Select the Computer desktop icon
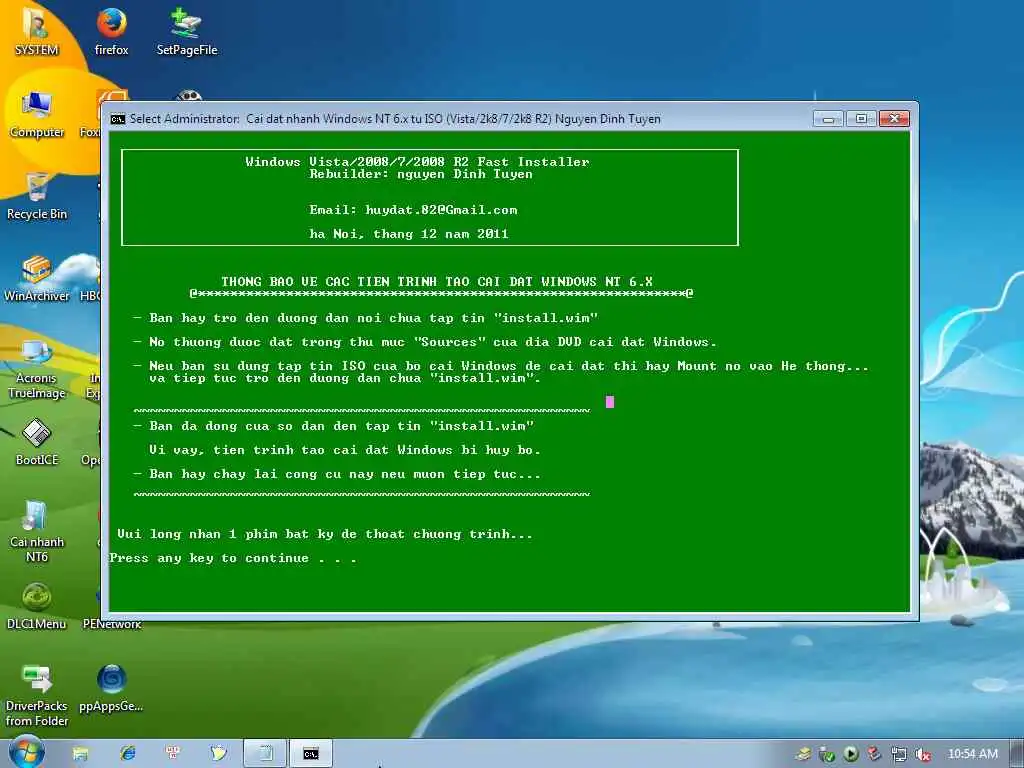Viewport: 1024px width, 768px height. (x=37, y=114)
